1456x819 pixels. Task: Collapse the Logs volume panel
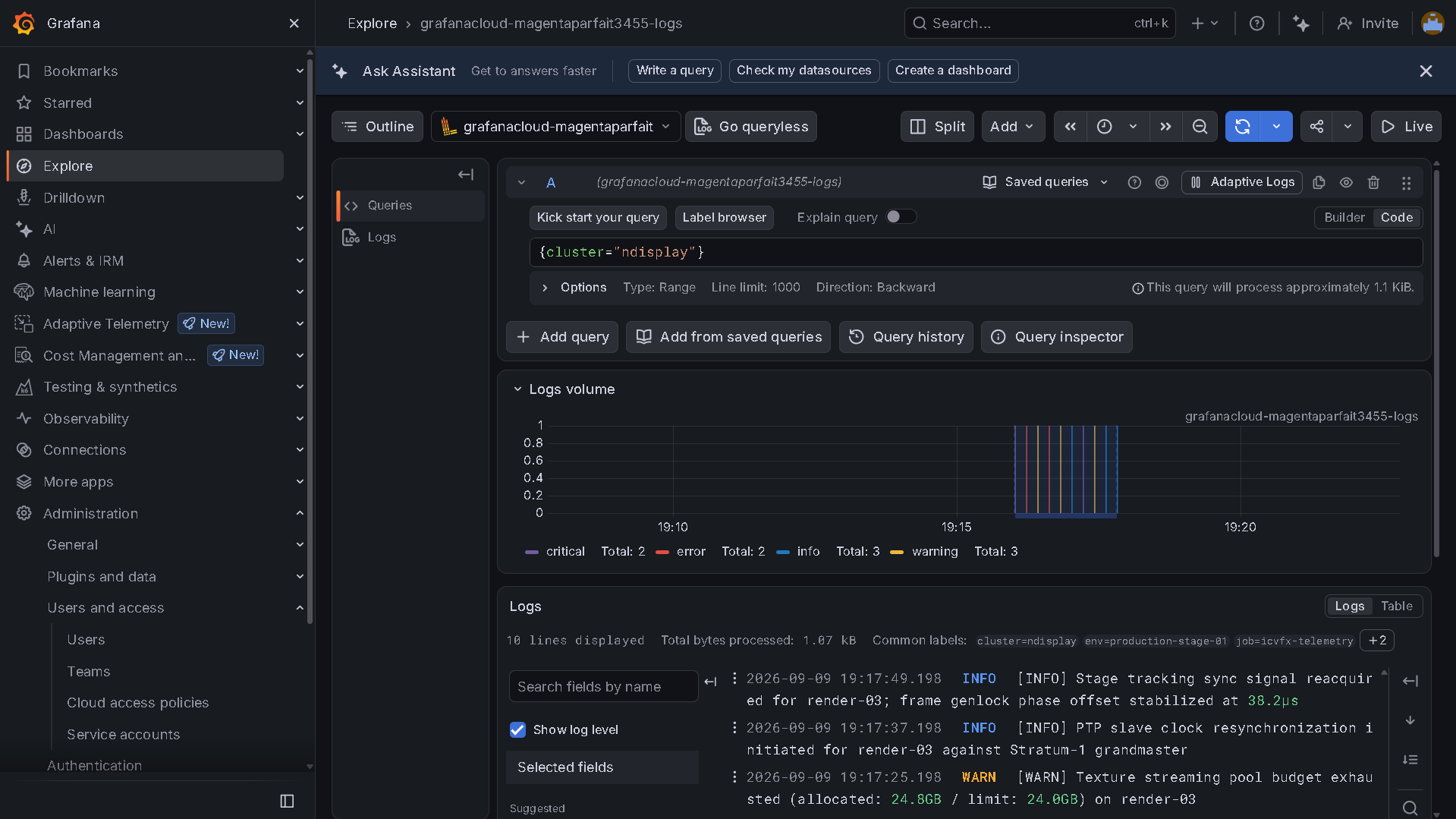tap(517, 389)
